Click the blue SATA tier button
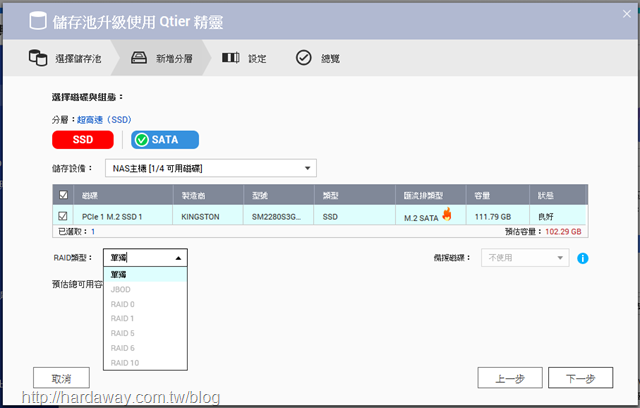The image size is (640, 408). coord(165,140)
